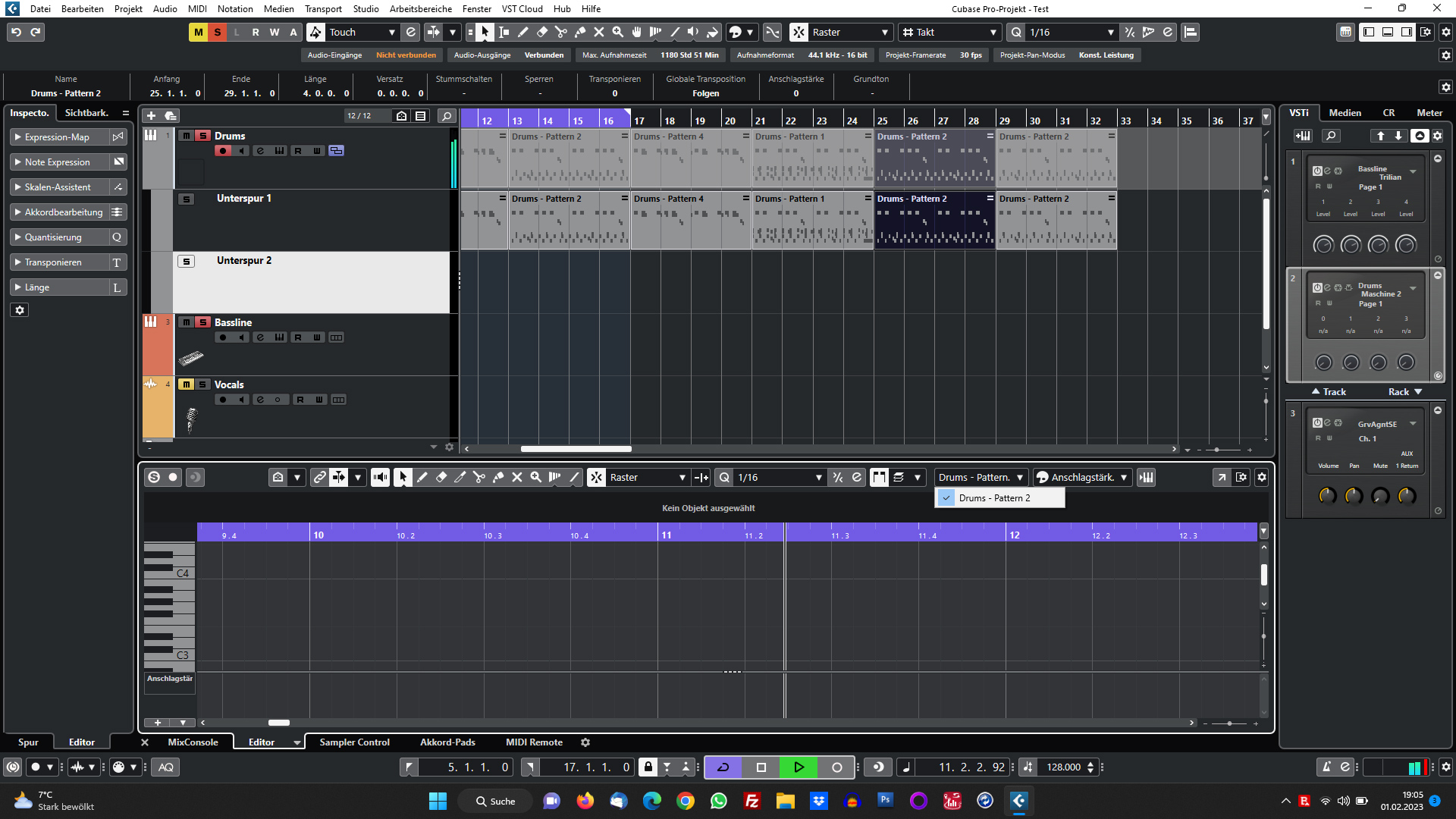Open the lower editor in separate window

[x=1222, y=477]
